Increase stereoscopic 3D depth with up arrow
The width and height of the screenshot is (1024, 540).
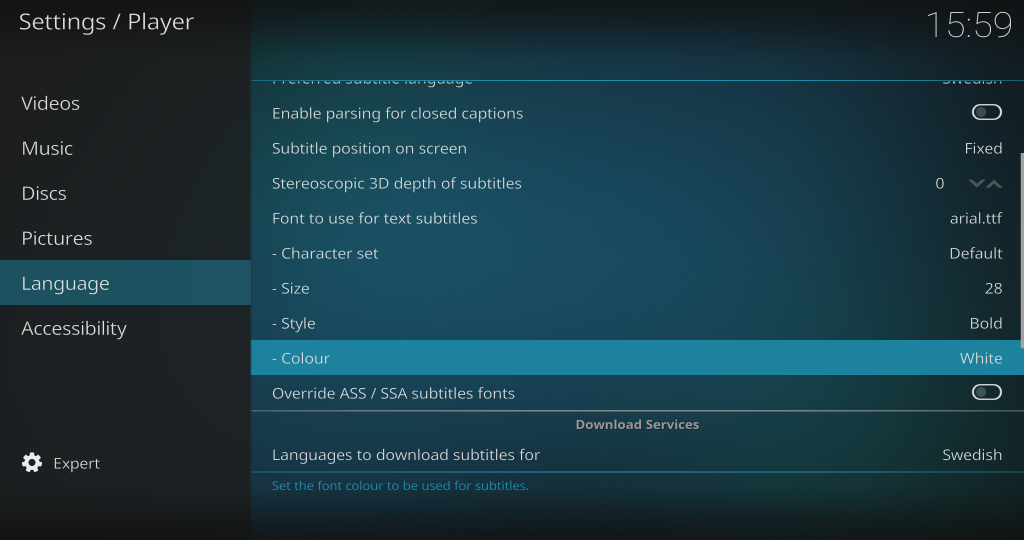[994, 184]
